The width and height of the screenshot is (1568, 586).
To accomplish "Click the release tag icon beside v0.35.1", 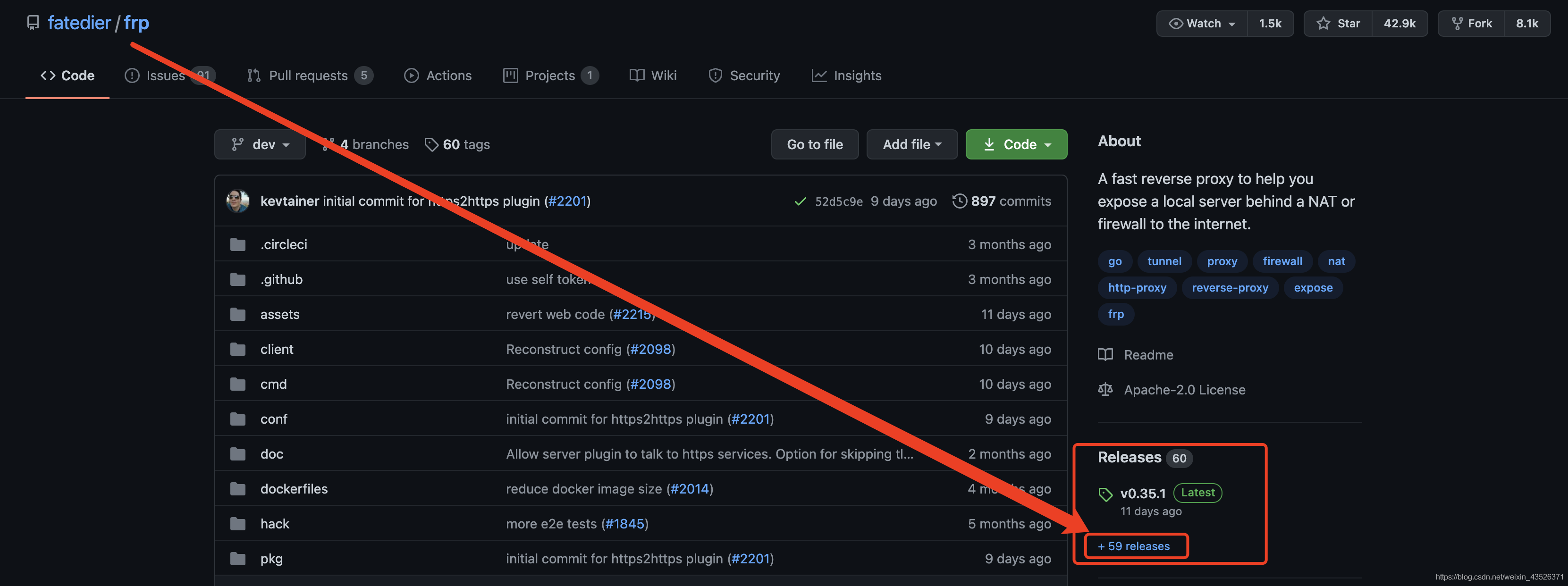I will point(1105,494).
